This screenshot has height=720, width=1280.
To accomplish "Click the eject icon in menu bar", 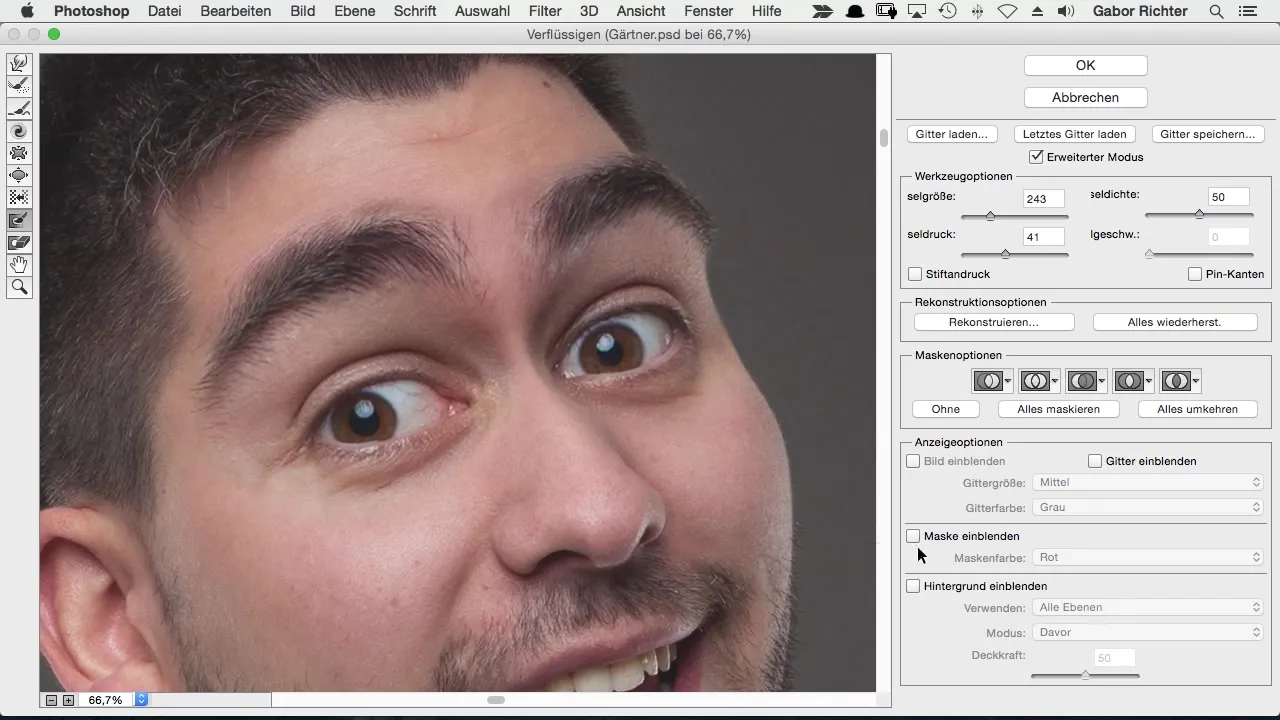I will tap(1036, 12).
